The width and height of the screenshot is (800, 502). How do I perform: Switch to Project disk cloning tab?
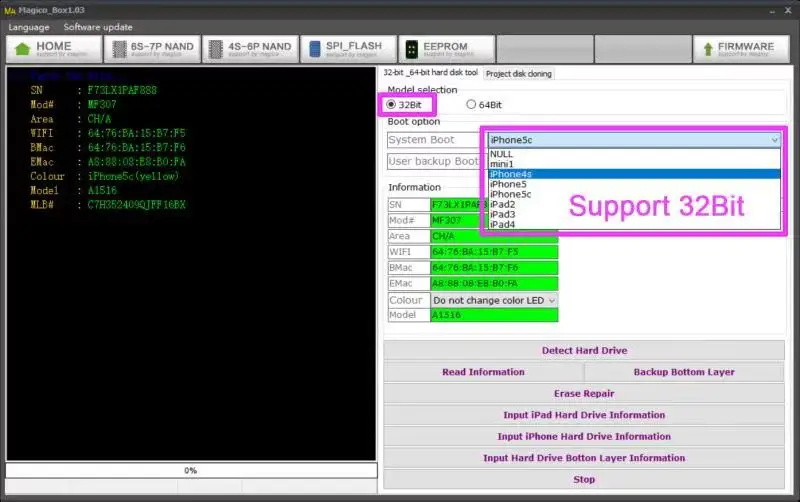point(518,73)
